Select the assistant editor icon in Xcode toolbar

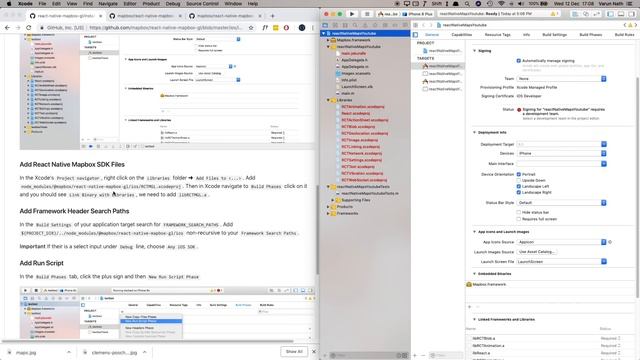click(586, 14)
